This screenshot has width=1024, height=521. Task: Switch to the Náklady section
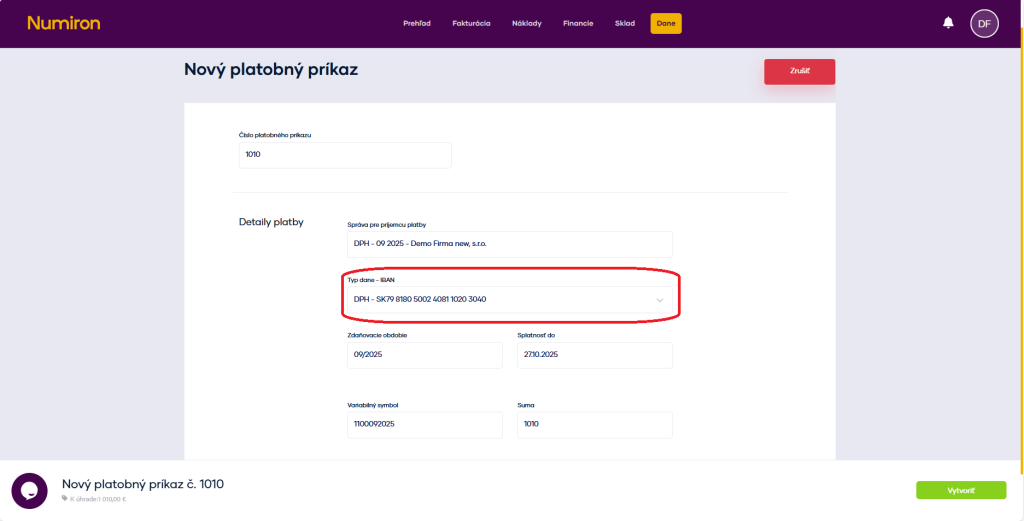[526, 23]
